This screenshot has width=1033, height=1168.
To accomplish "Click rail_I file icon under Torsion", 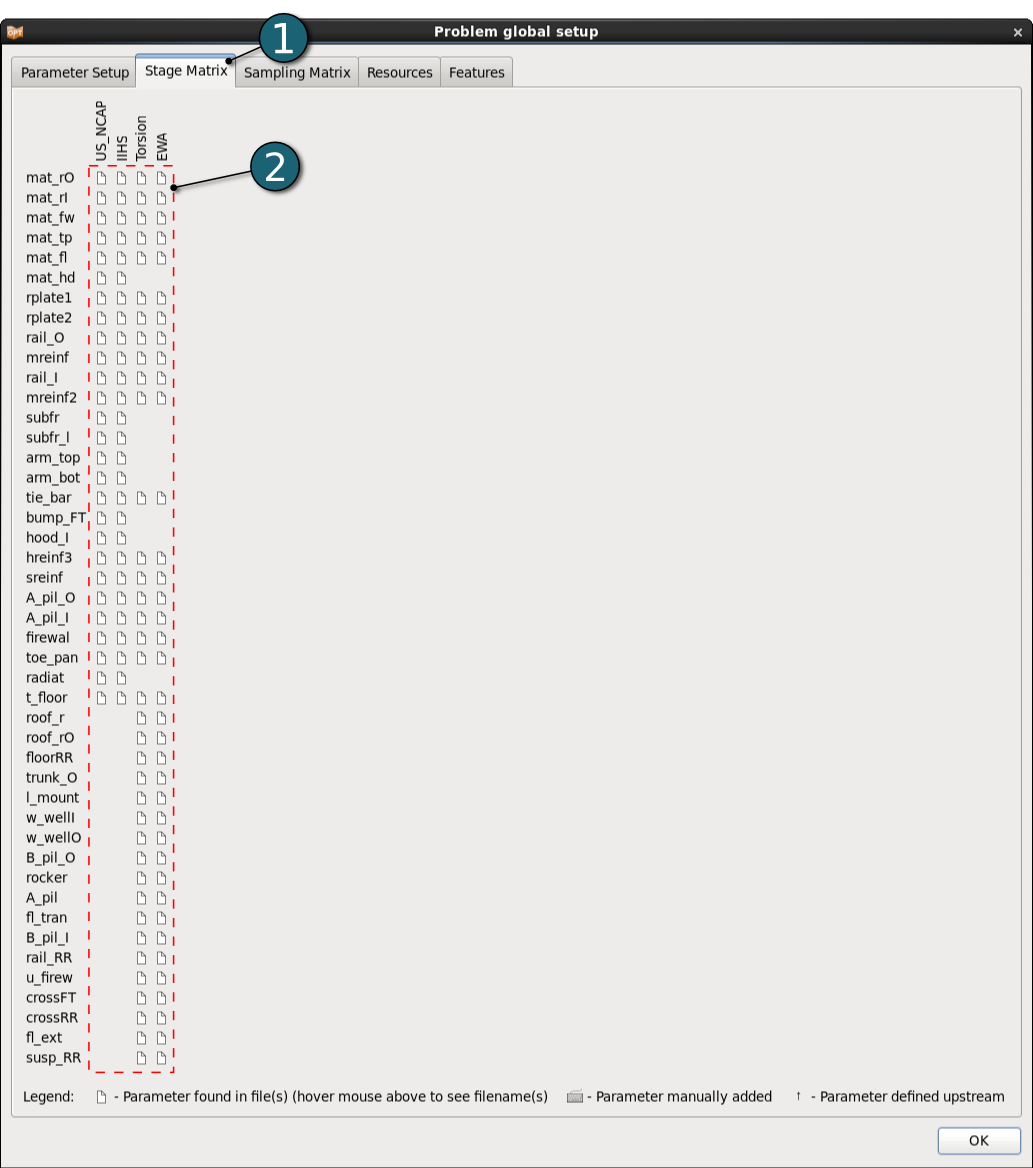I will point(142,378).
